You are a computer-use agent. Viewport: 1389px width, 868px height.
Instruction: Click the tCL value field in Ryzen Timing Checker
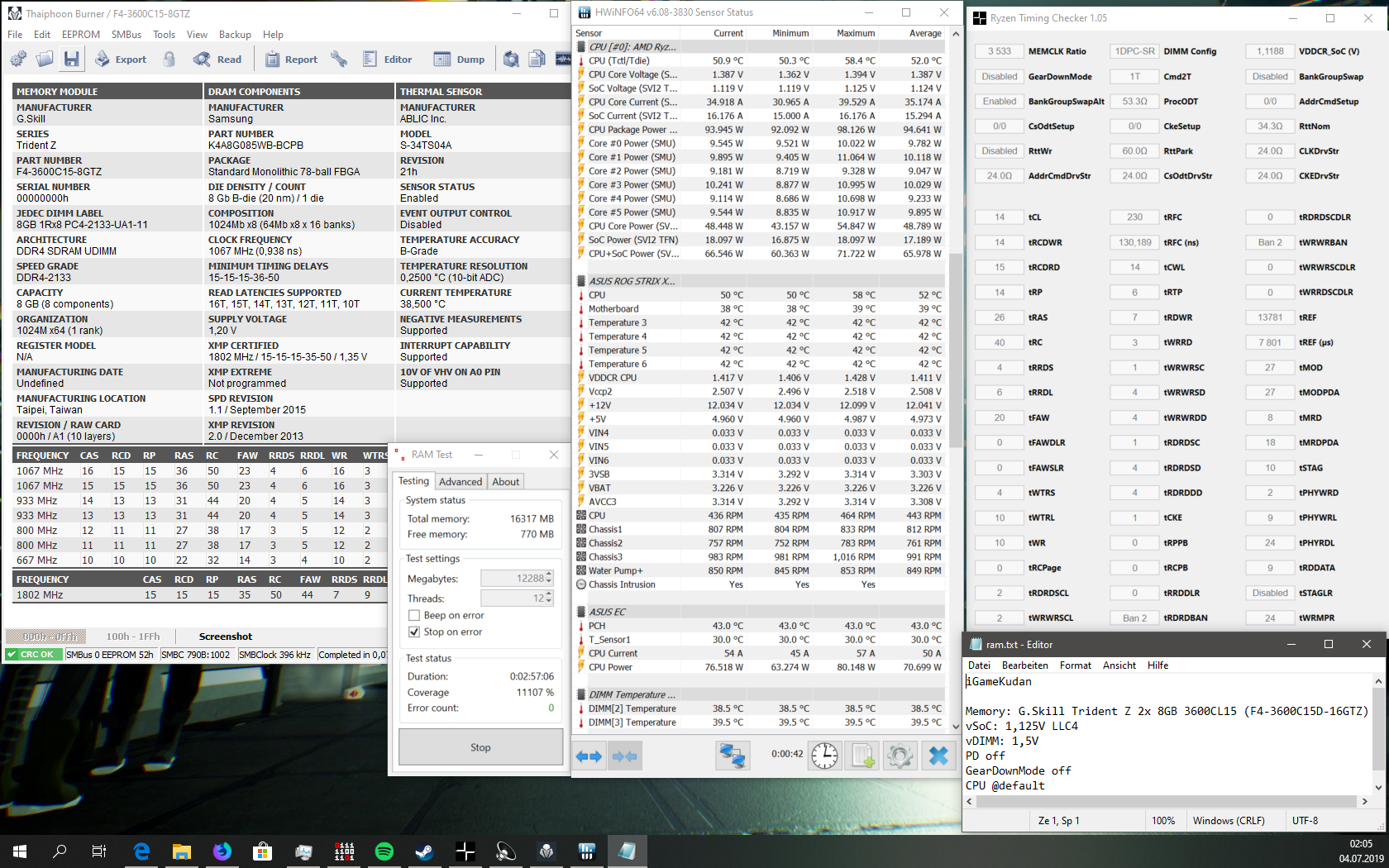pos(1000,217)
